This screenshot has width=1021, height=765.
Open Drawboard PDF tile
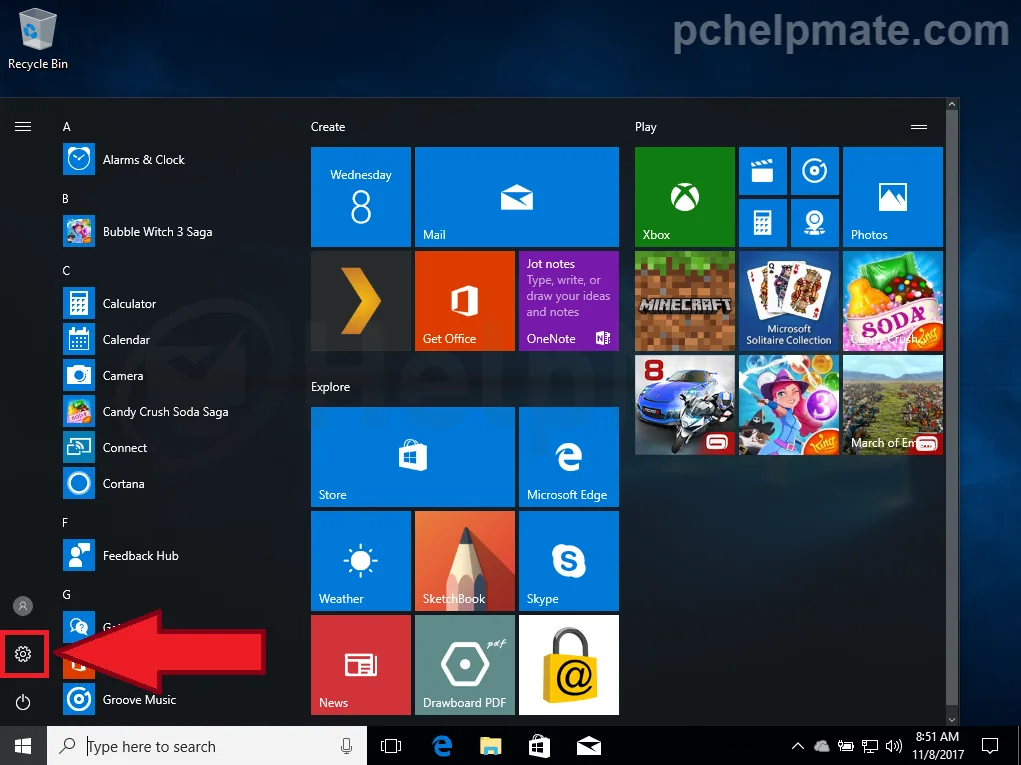(x=465, y=665)
